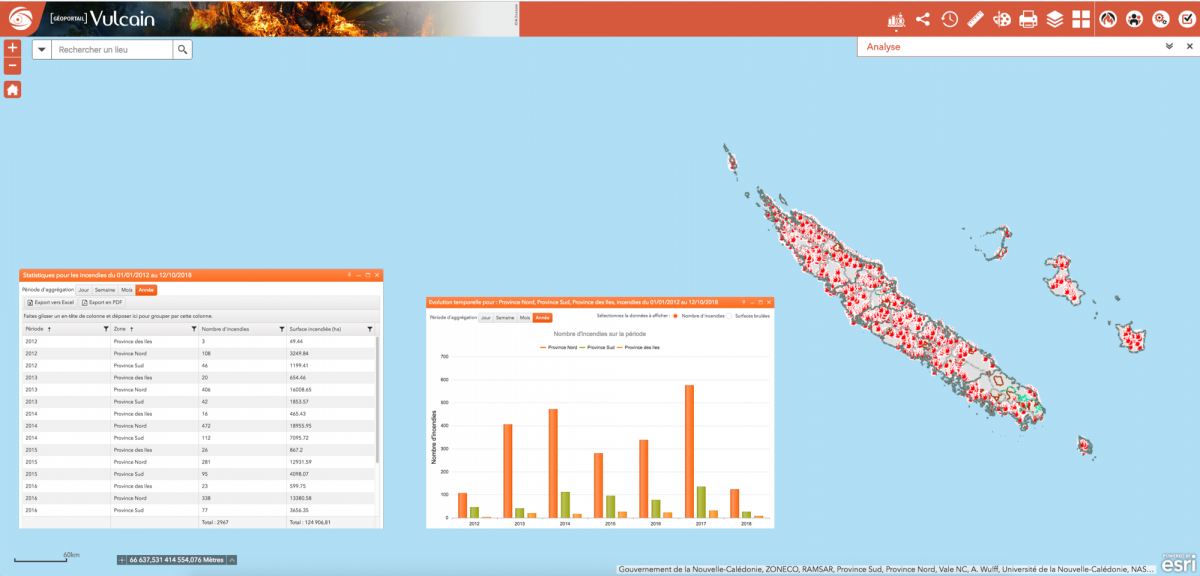Click the flame fire icon button
The height and width of the screenshot is (576, 1200).
click(1108, 19)
